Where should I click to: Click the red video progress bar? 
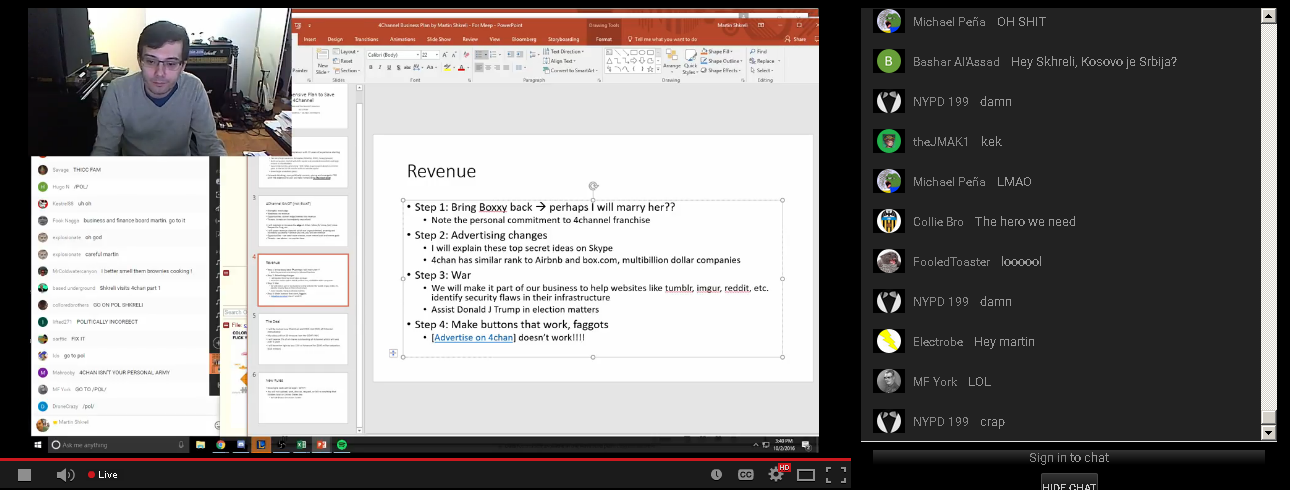(x=425, y=459)
